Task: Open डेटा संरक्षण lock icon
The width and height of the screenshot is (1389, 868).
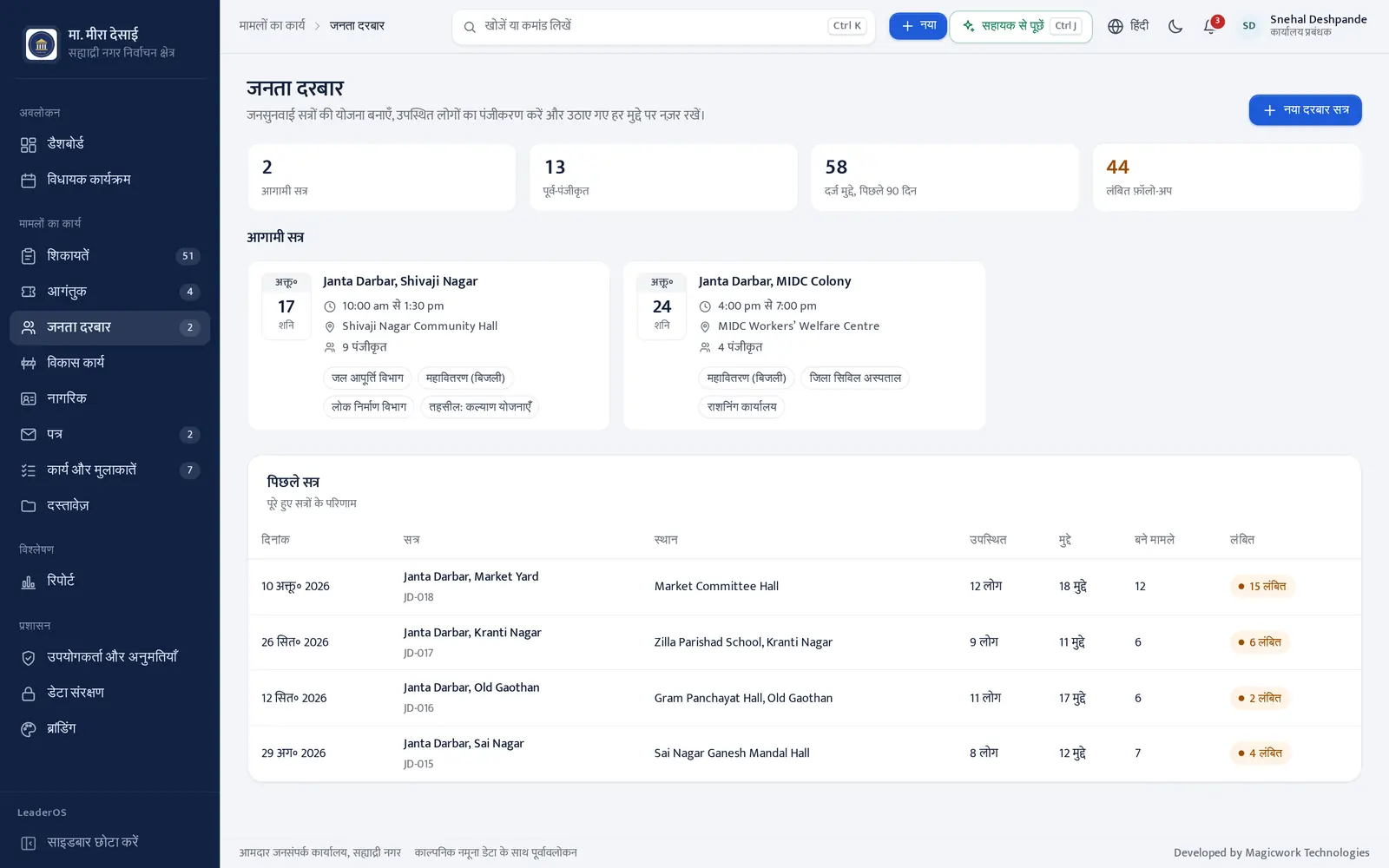Action: [29, 694]
